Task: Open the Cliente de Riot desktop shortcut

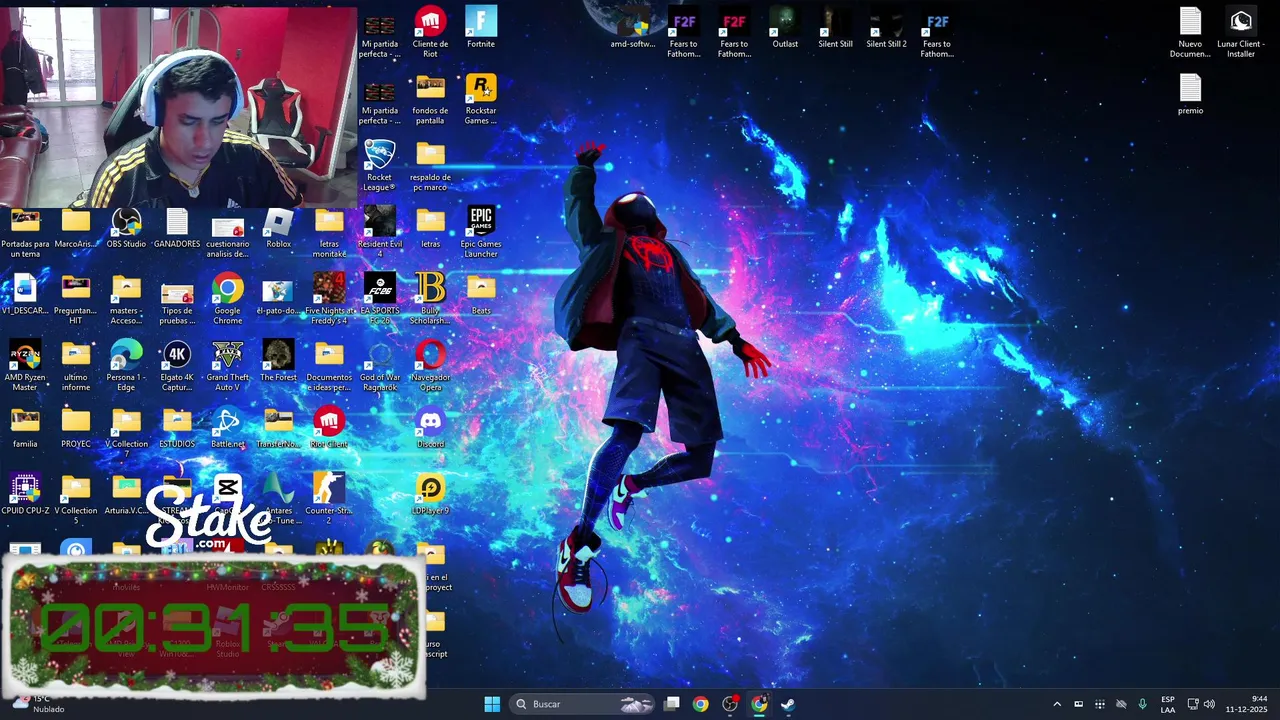Action: [430, 32]
